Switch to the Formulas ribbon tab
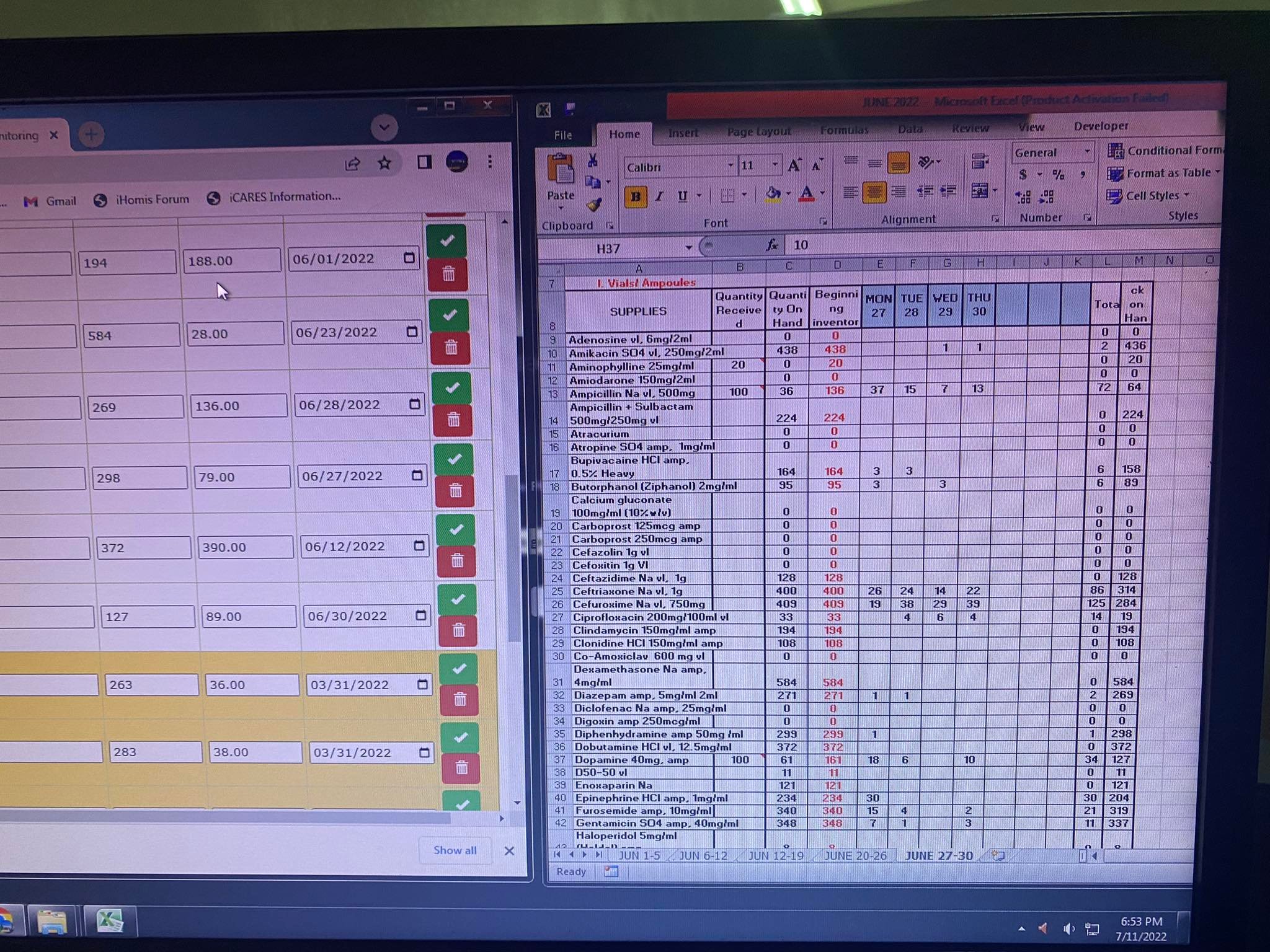 point(843,130)
